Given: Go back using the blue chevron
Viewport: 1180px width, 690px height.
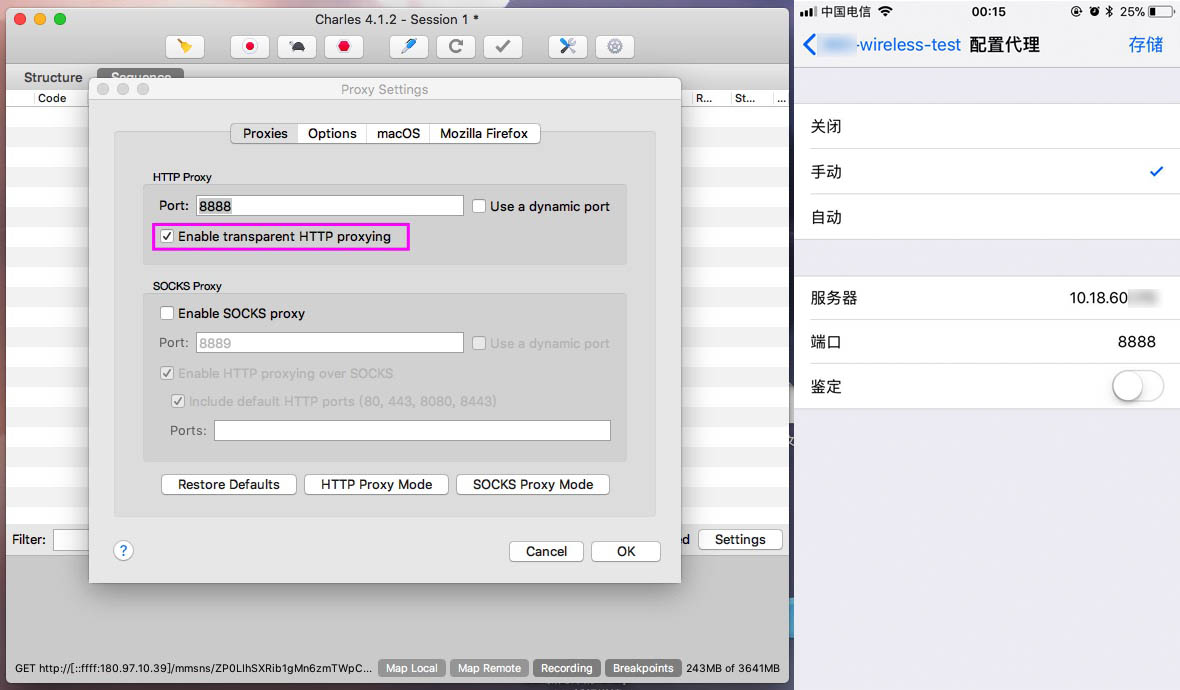Looking at the screenshot, I should 810,44.
